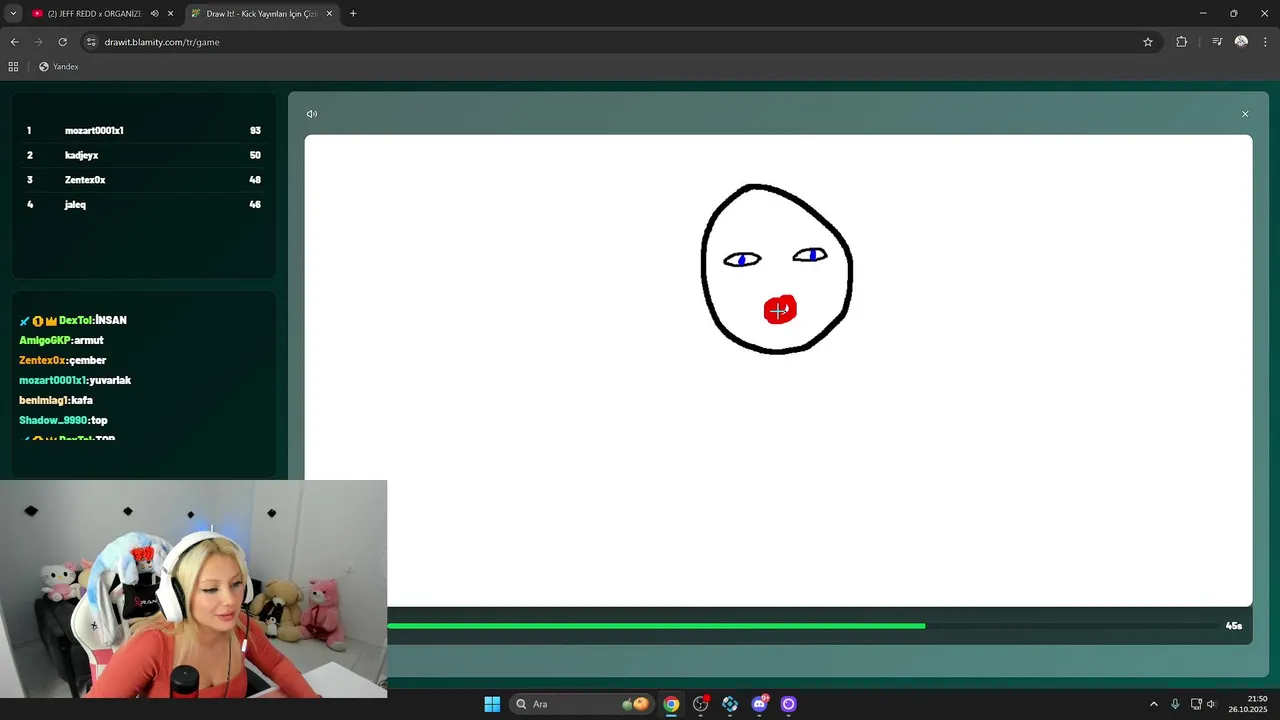Go forward in the browser history

click(38, 42)
